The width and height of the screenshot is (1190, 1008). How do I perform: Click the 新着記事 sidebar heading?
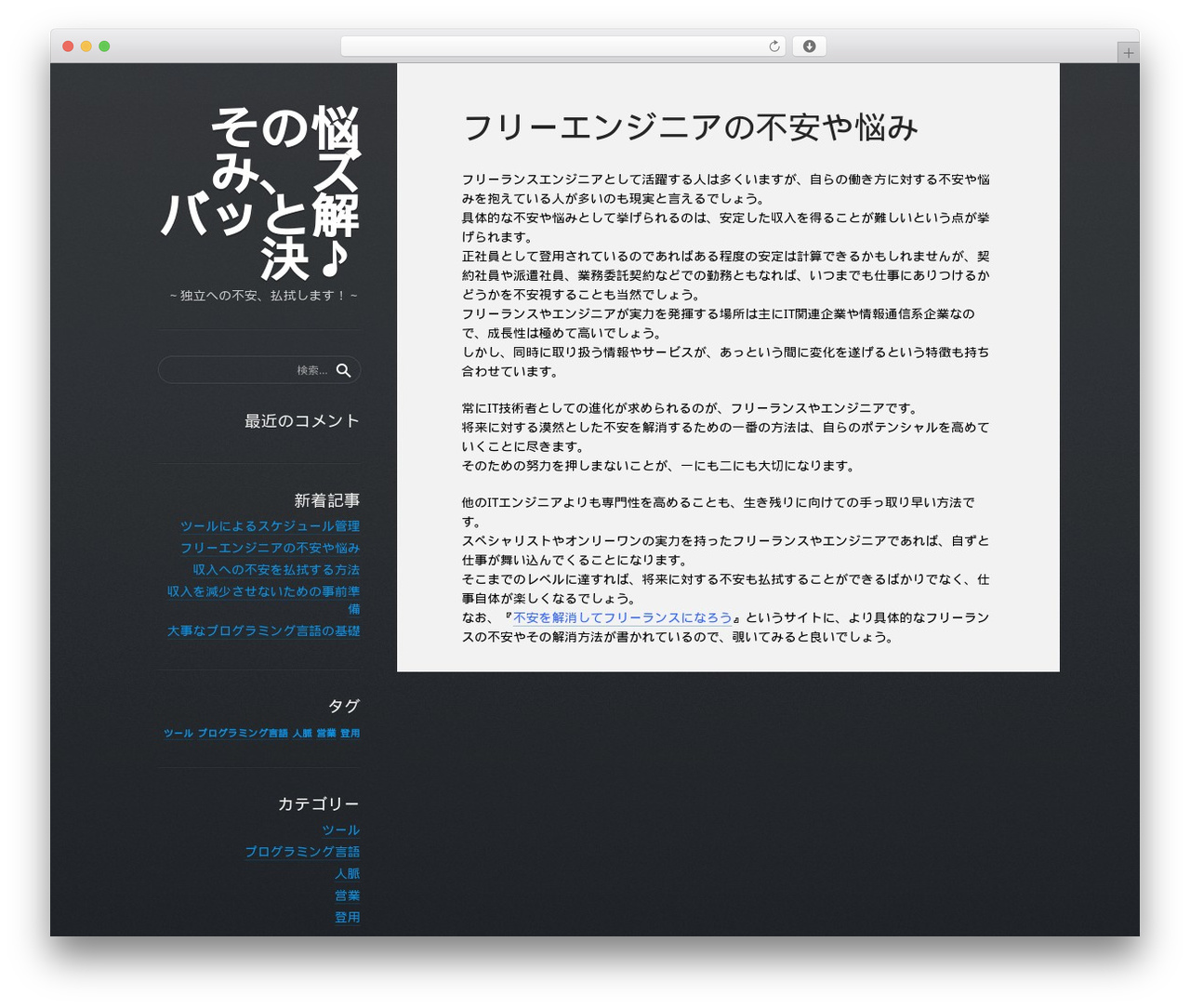click(x=327, y=500)
